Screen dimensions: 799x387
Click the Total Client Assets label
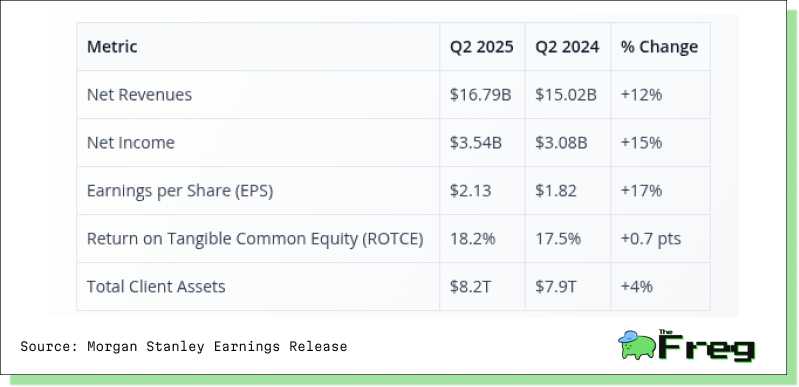coord(156,287)
